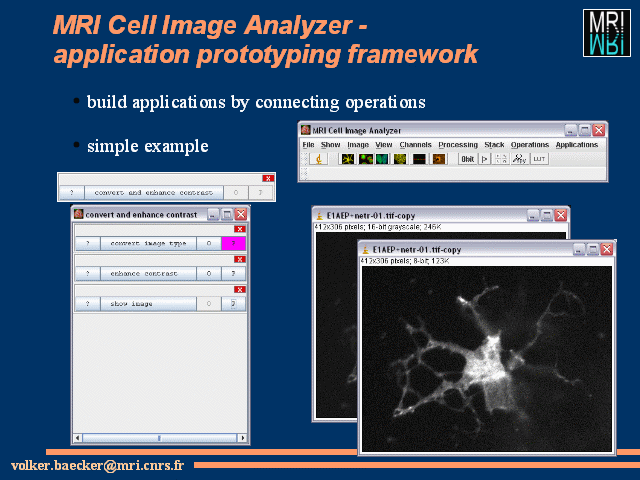Click the yellow textured tissue toolbar icon
Screen dimensions: 640x480
click(400, 159)
